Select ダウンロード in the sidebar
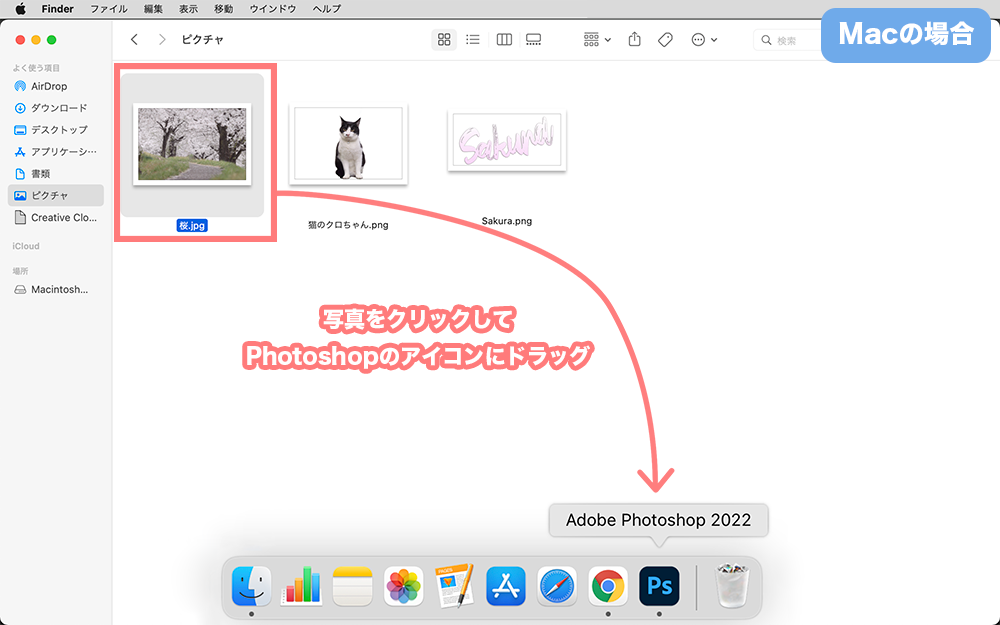This screenshot has width=1000, height=625. (x=55, y=108)
